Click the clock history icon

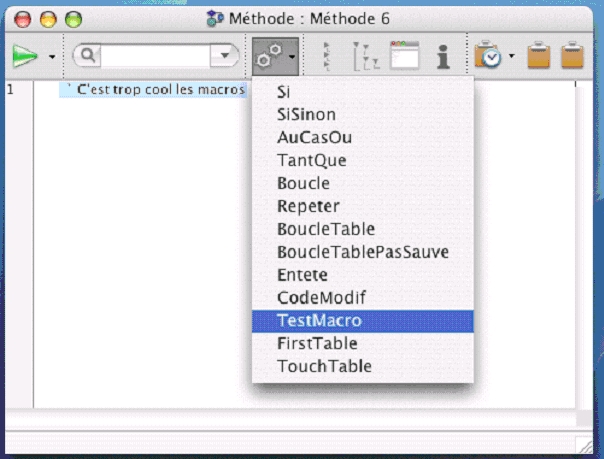pyautogui.click(x=488, y=57)
